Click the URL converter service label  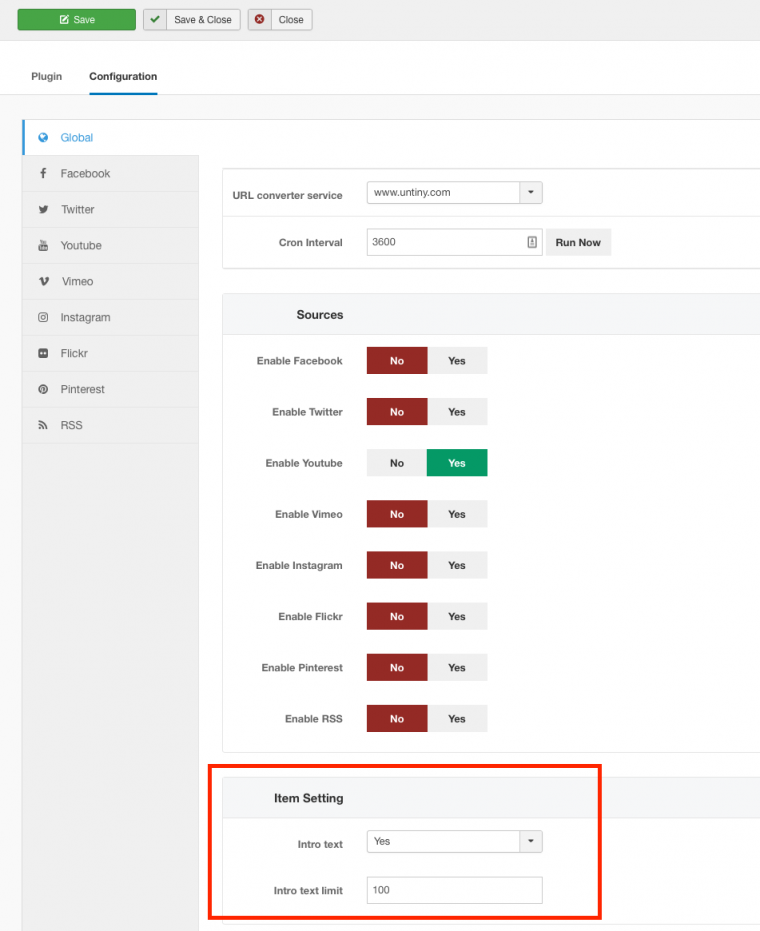pos(287,195)
